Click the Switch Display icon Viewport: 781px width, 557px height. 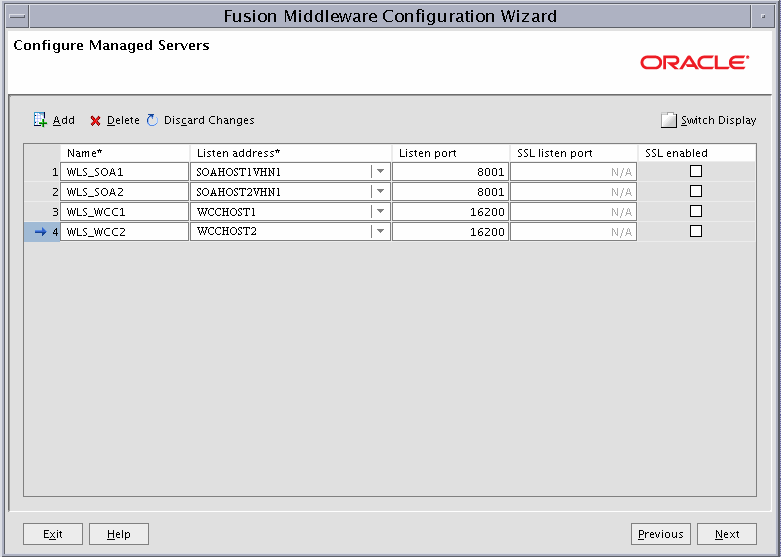tap(668, 120)
